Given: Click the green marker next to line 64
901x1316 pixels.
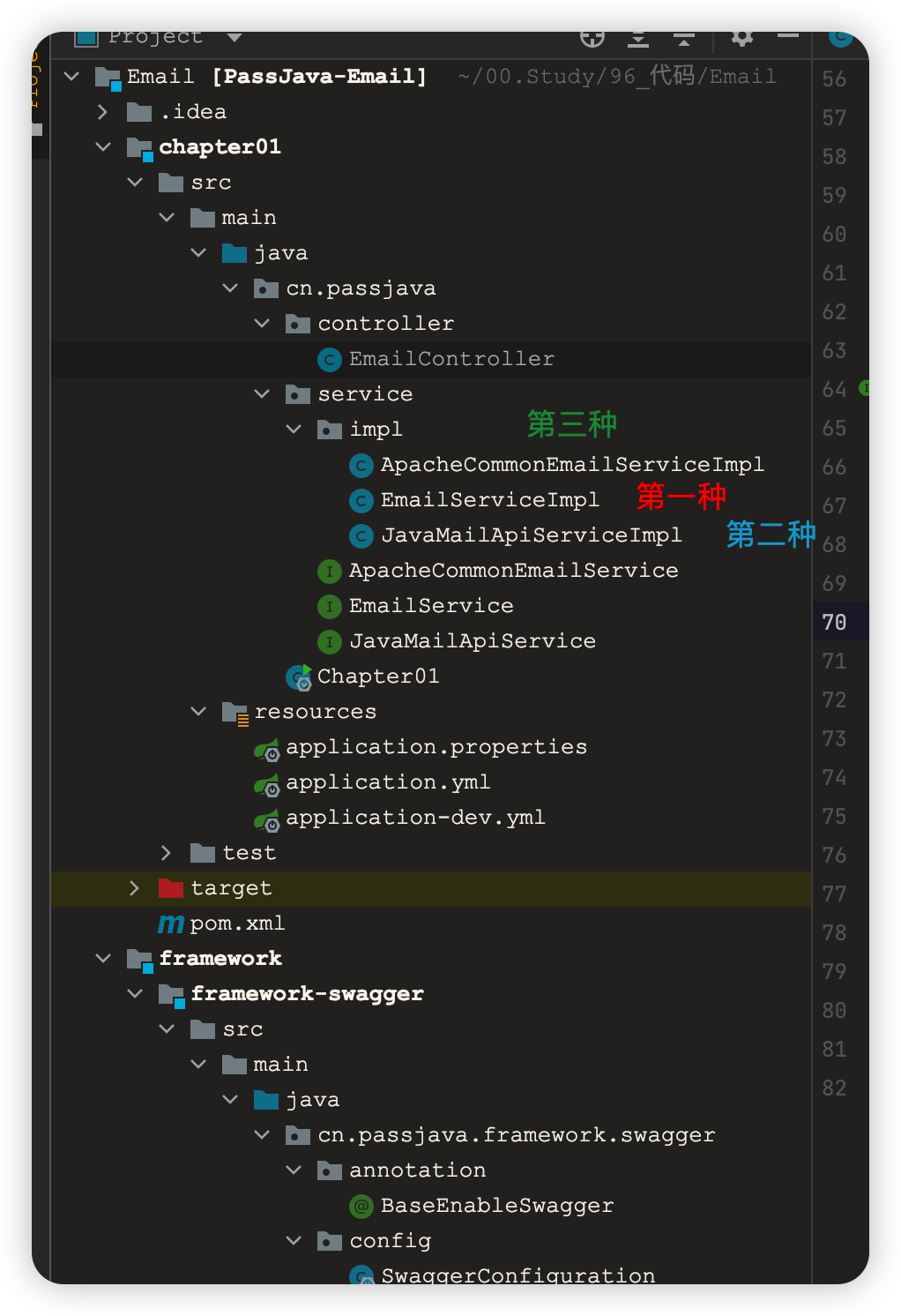Looking at the screenshot, I should (862, 388).
